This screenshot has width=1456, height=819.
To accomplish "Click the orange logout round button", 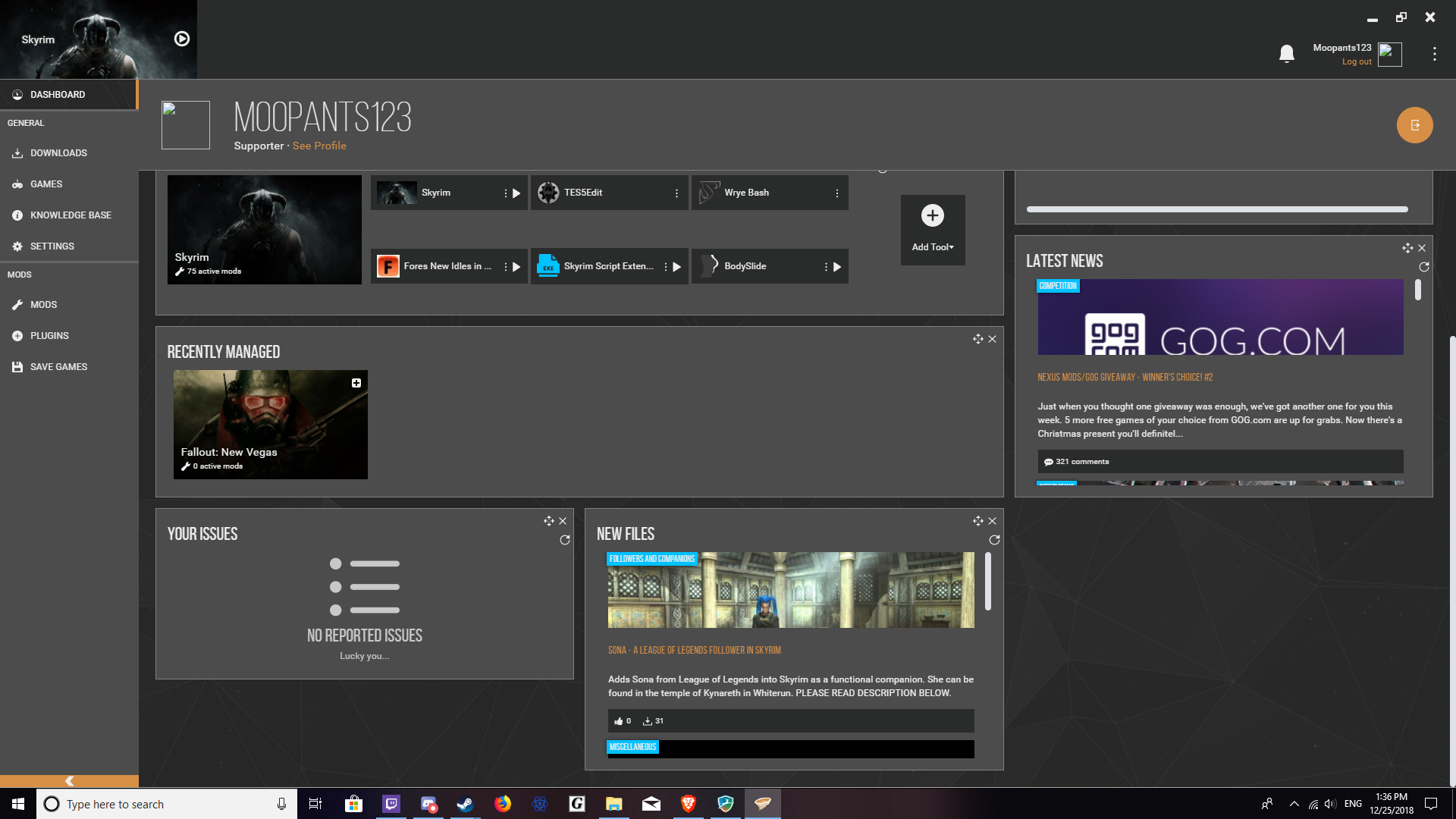I will click(x=1414, y=125).
